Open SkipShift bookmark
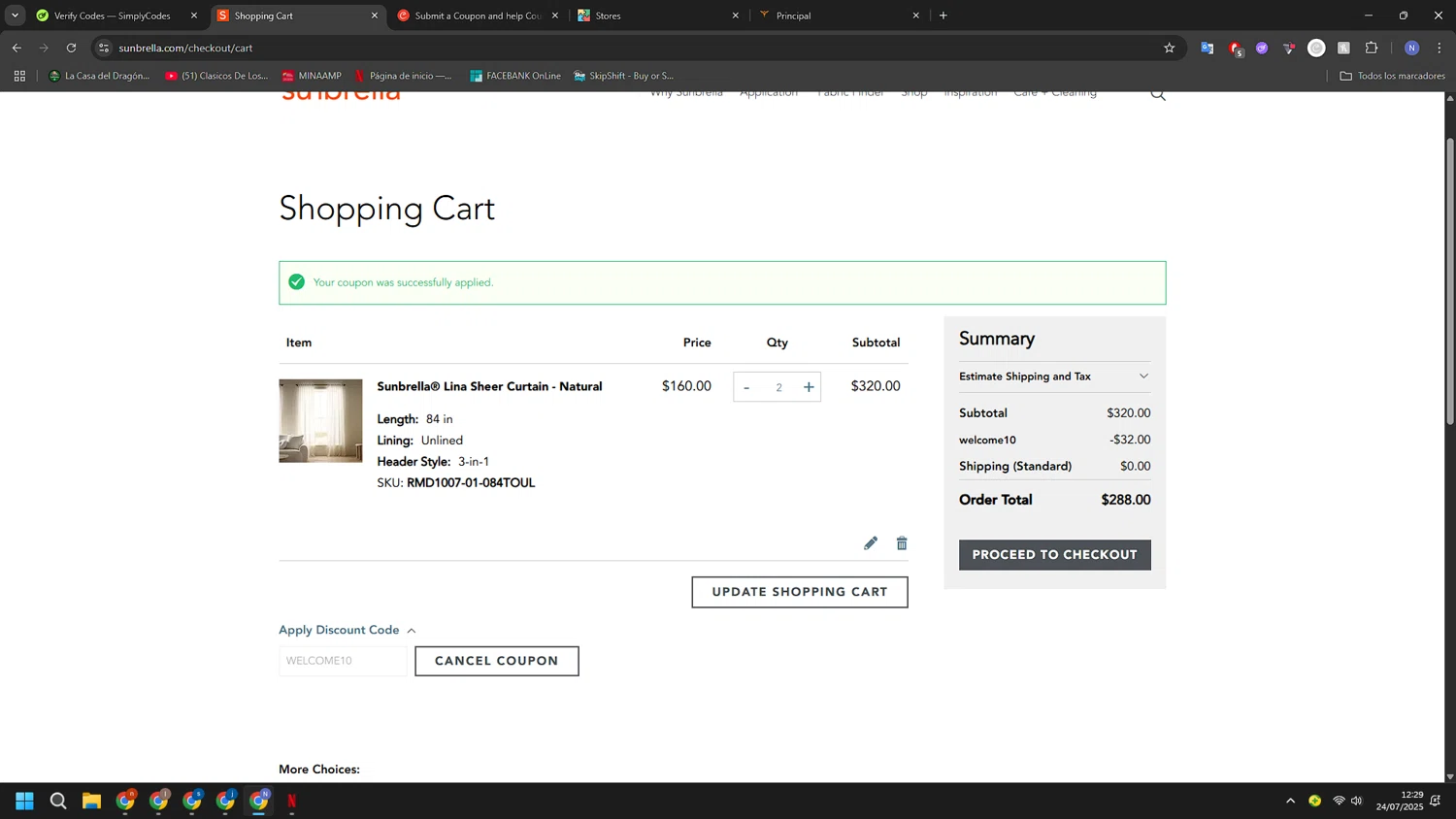 coord(623,76)
